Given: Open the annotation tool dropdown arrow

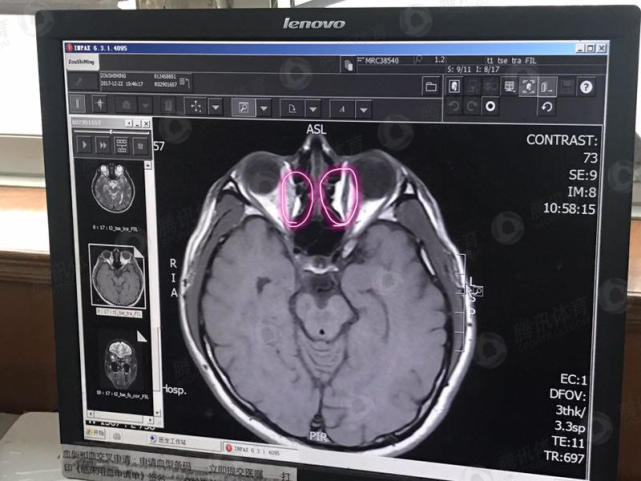Looking at the screenshot, I should tap(363, 110).
